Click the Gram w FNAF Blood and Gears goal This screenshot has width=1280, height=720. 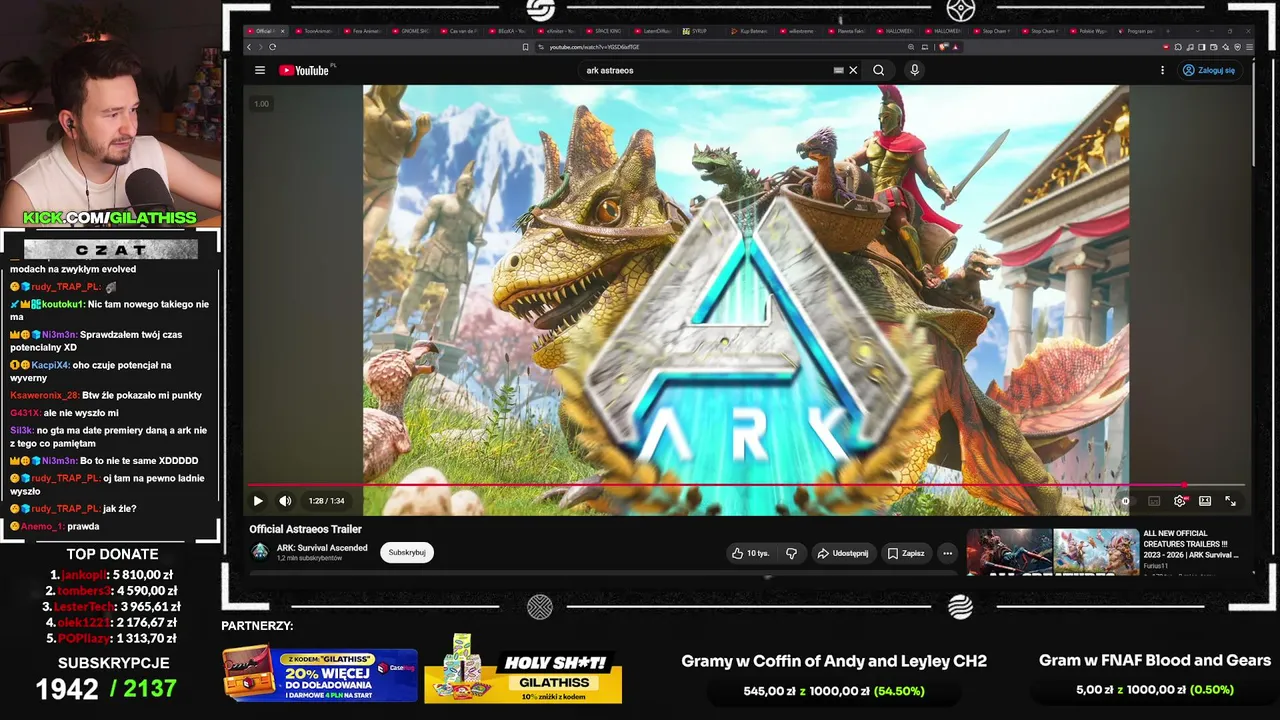pyautogui.click(x=1155, y=674)
